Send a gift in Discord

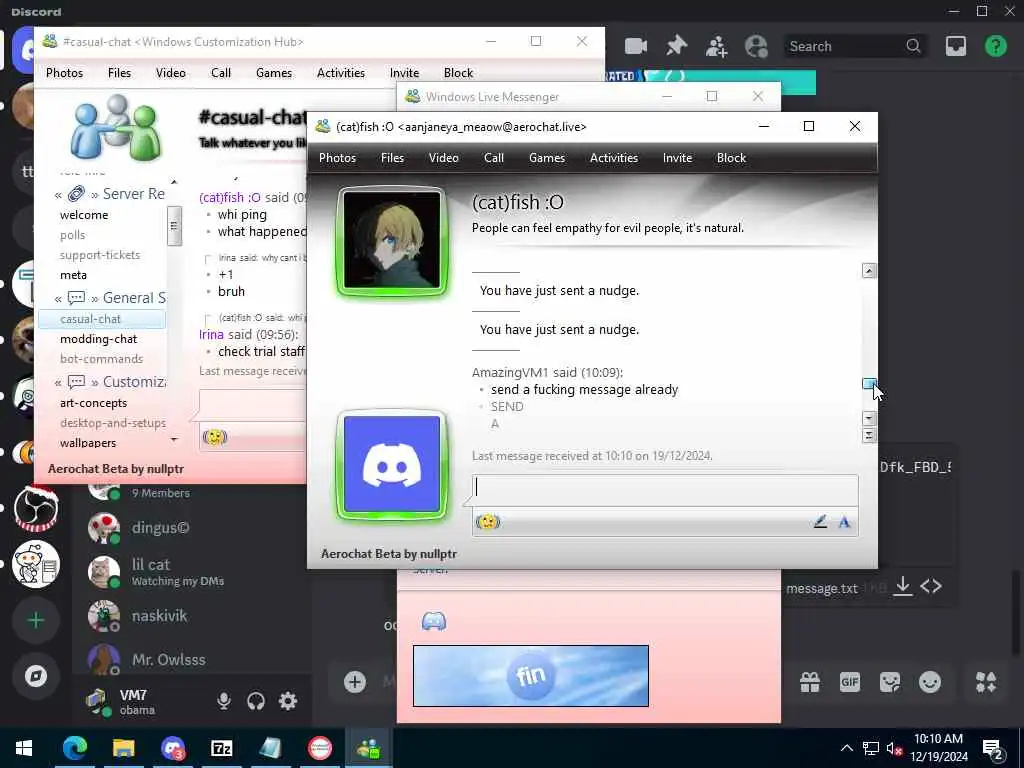pyautogui.click(x=810, y=682)
